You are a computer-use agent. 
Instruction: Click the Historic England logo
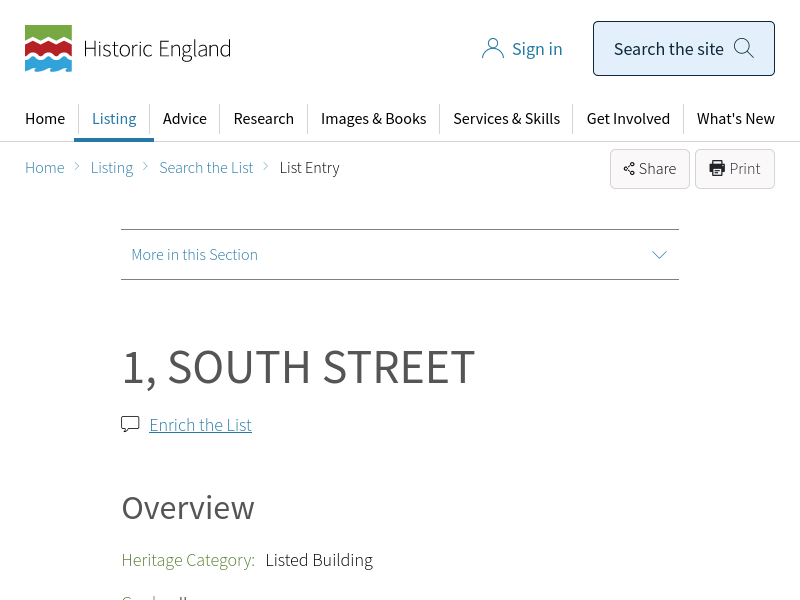click(127, 49)
